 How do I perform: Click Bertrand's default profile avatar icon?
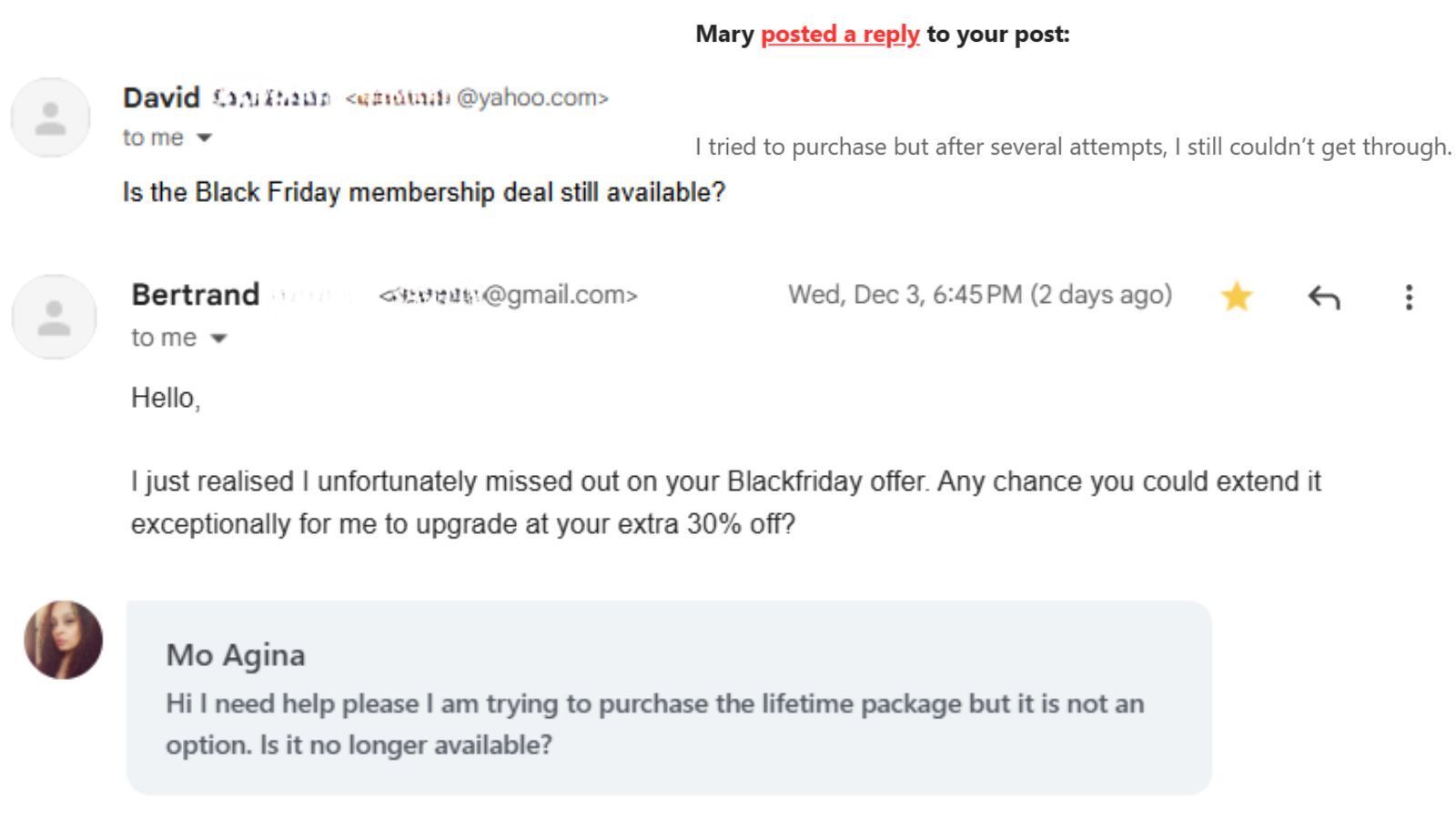(x=54, y=317)
